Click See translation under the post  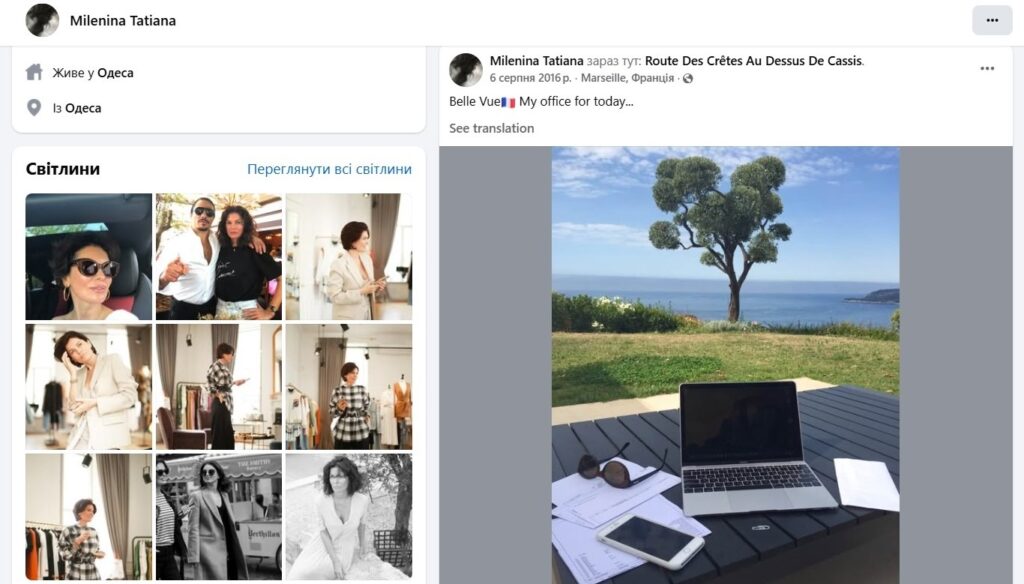pyautogui.click(x=491, y=129)
